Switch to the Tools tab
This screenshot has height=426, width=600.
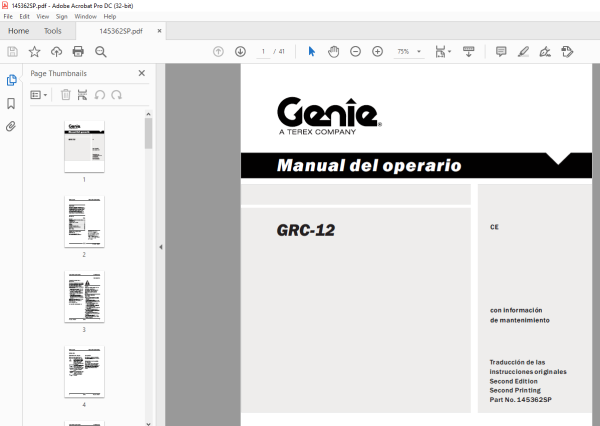52,31
